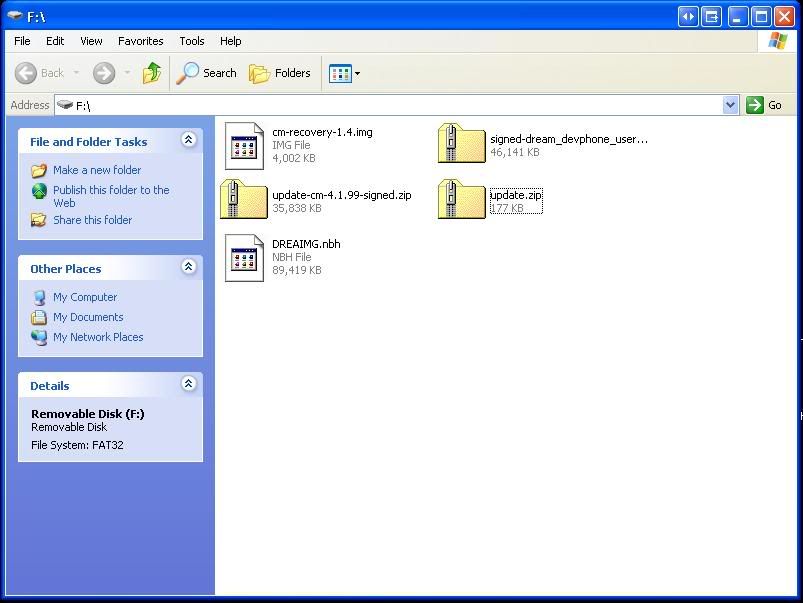The height and width of the screenshot is (603, 803).
Task: Click the My Network Places icon
Action: [x=39, y=338]
